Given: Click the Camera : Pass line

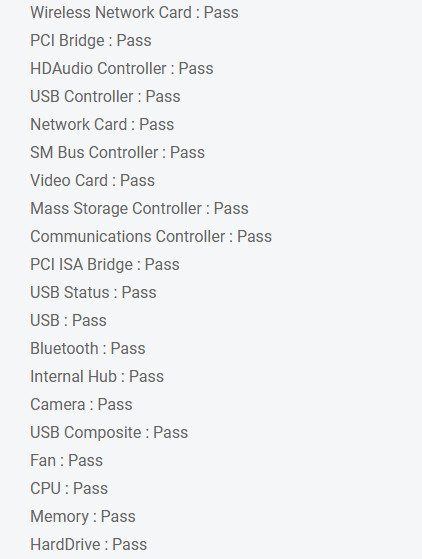Looking at the screenshot, I should [82, 404].
